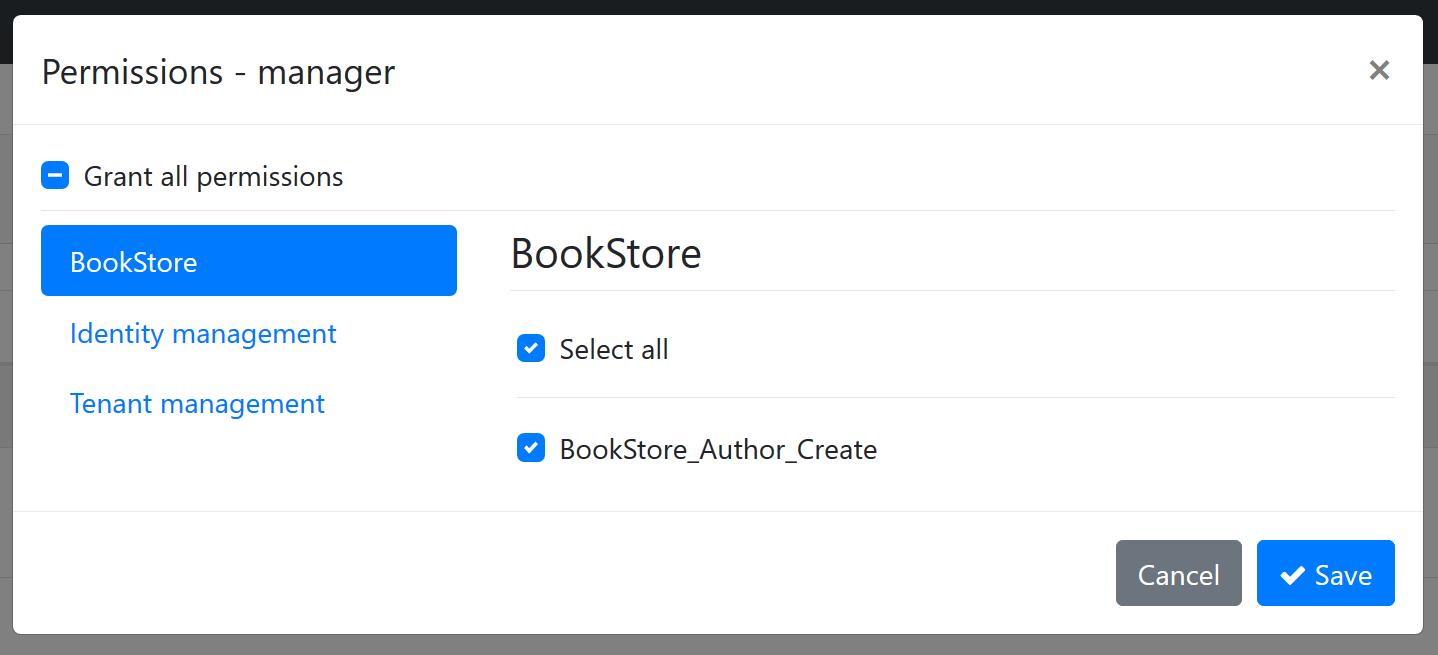Click the Select all label text
Screen dimensions: 1438x655
(614, 348)
